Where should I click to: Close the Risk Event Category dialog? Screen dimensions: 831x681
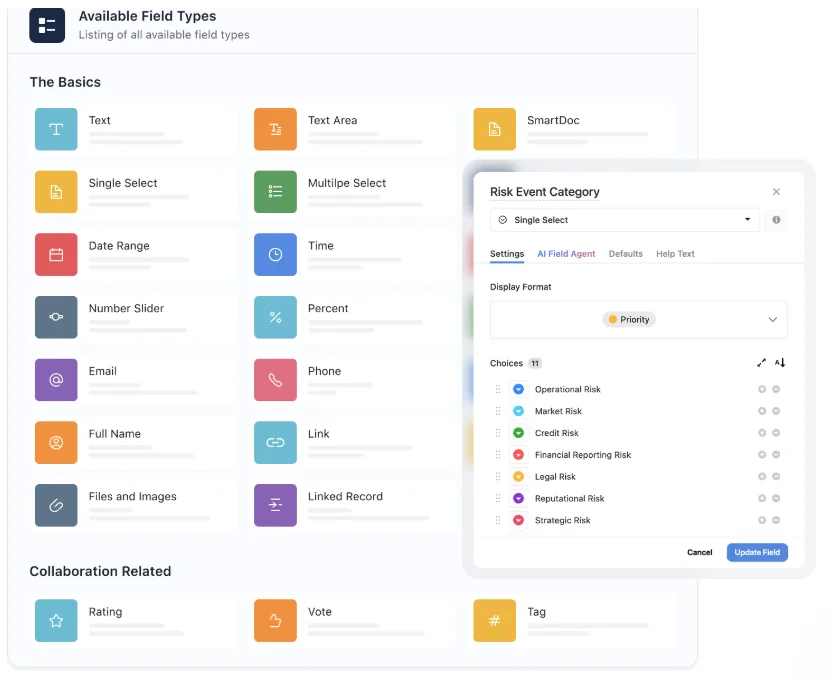point(776,192)
